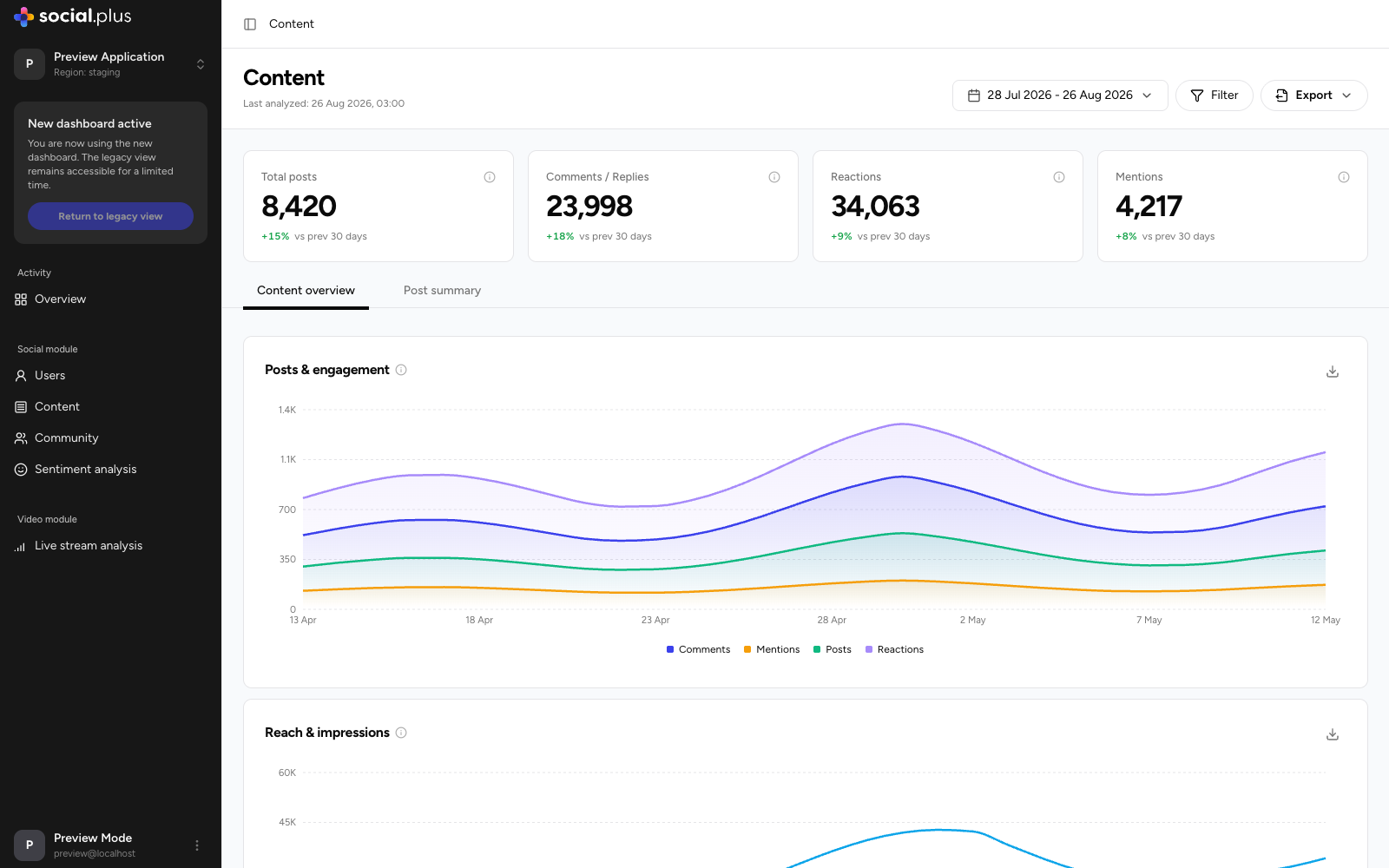The width and height of the screenshot is (1389, 868).
Task: Click the Preview Application avatar P
Action: [x=30, y=64]
